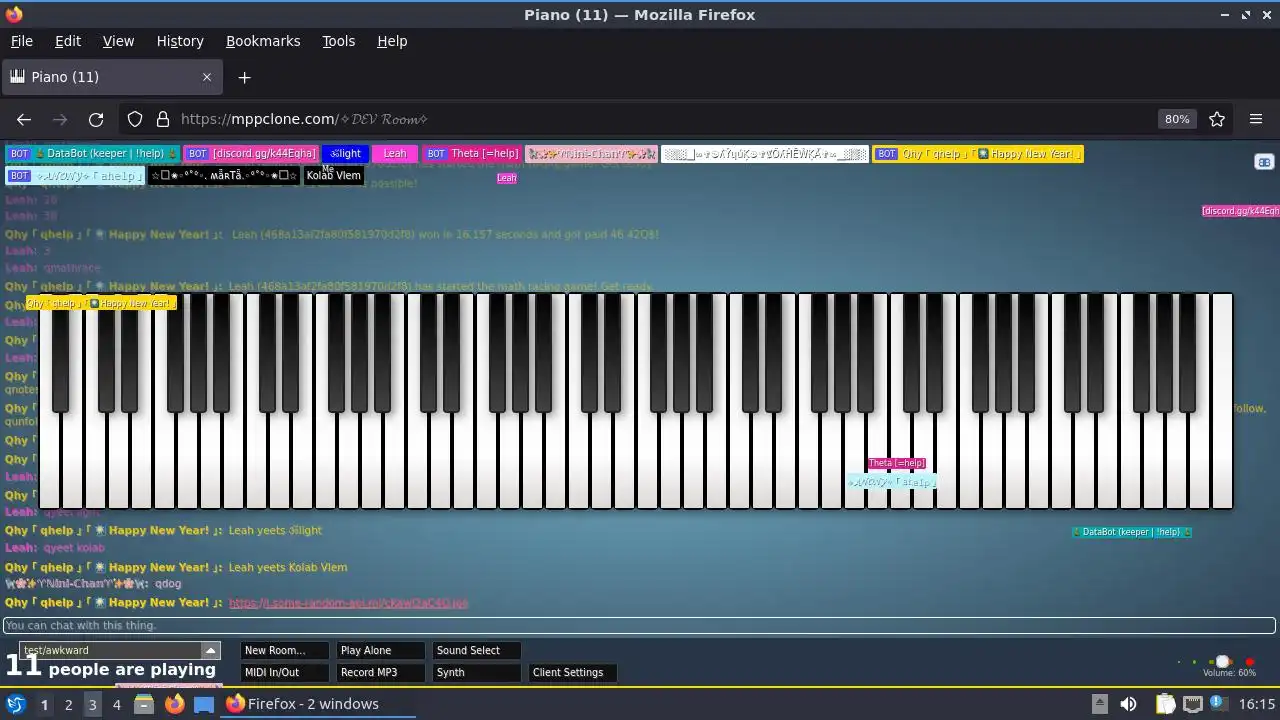Click the blue desktop icon in taskbar
Screen dimensions: 1280x720
point(204,704)
